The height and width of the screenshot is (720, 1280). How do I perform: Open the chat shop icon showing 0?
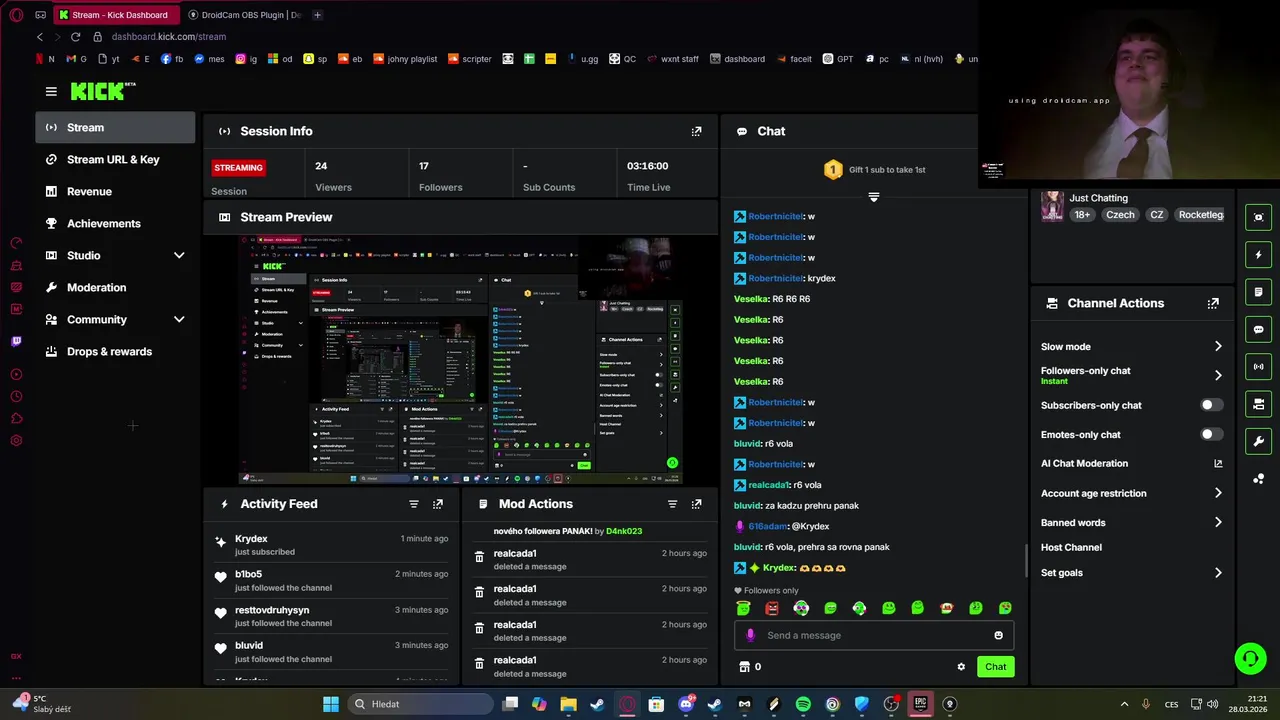click(x=750, y=667)
